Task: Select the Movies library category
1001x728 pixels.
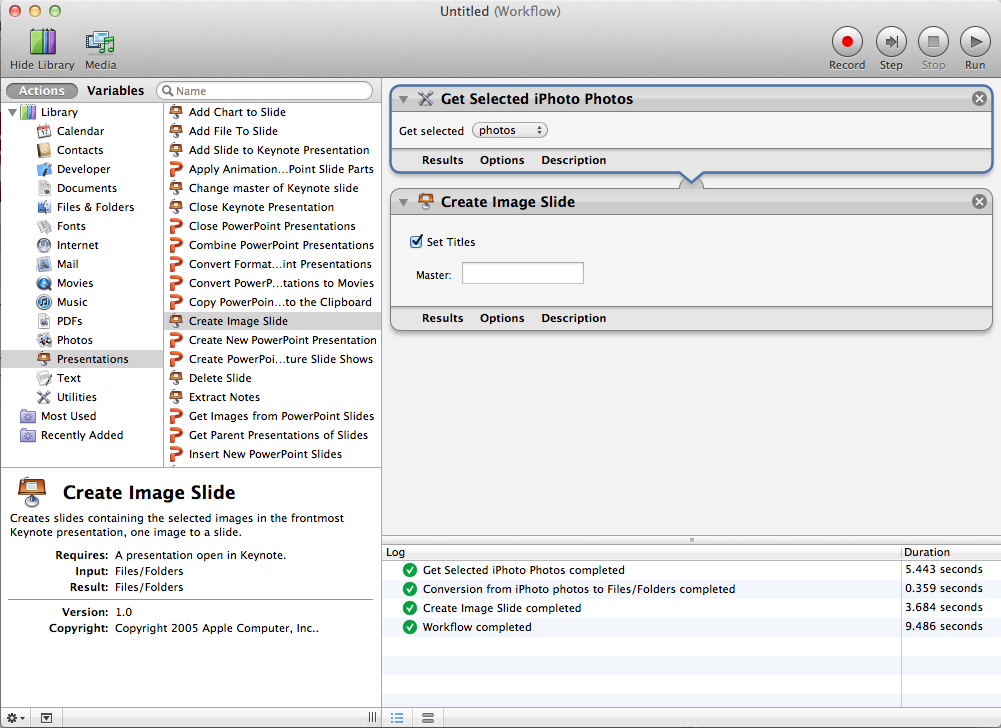Action: tap(75, 283)
